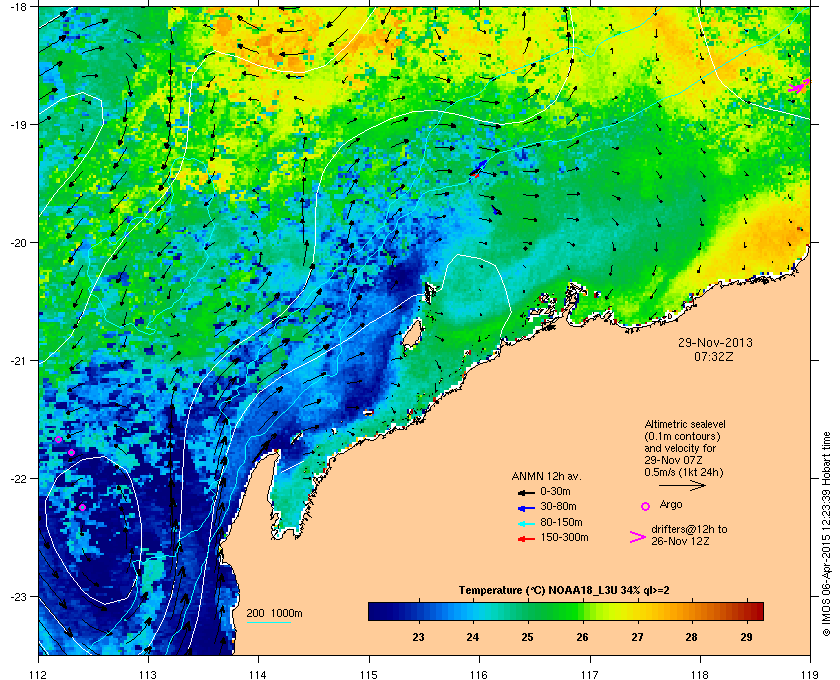Click the -19 latitude axis label

18,124
